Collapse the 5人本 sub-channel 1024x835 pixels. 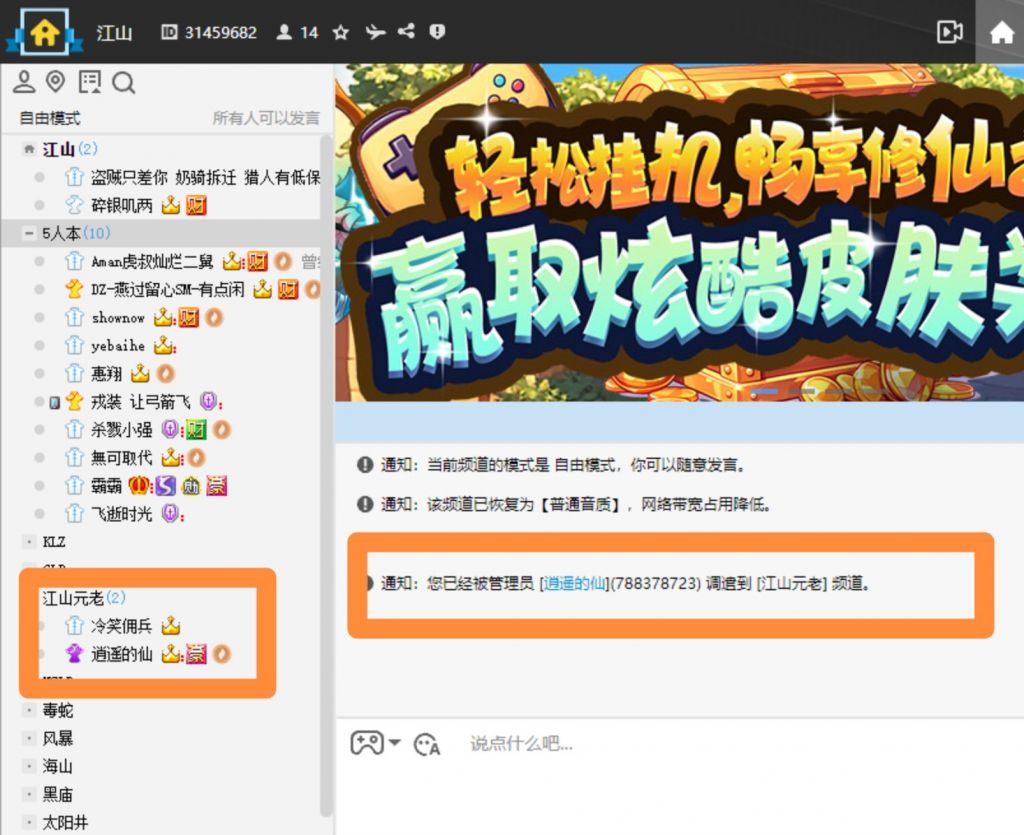(x=29, y=233)
